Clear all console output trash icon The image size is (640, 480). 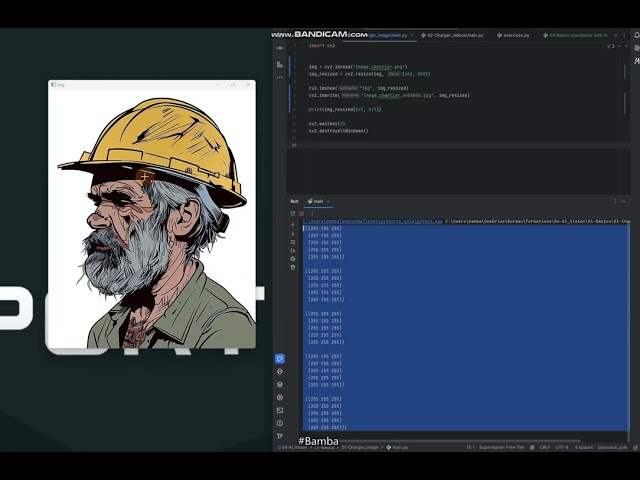[293, 267]
